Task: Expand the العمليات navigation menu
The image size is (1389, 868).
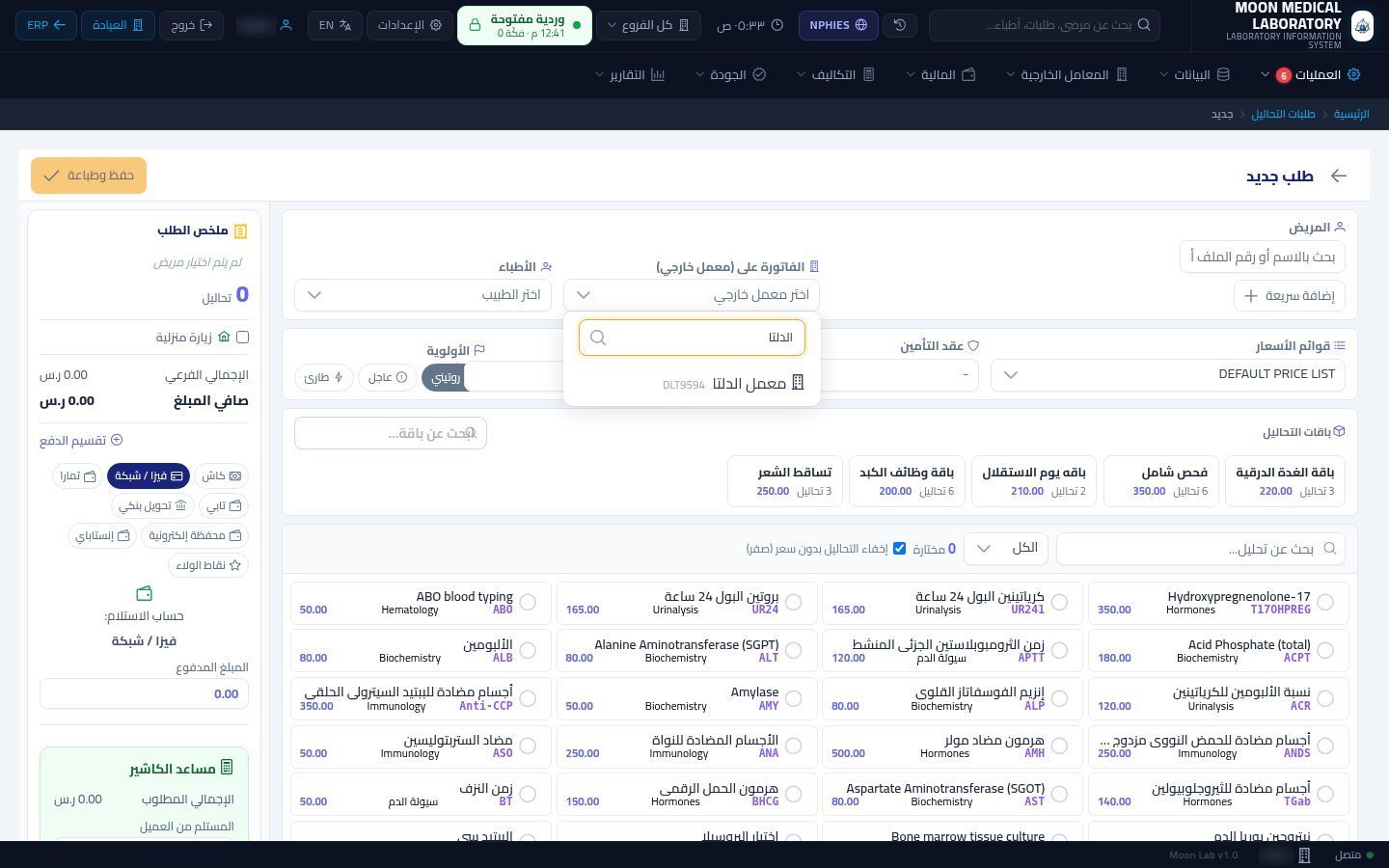Action: pyautogui.click(x=1312, y=74)
